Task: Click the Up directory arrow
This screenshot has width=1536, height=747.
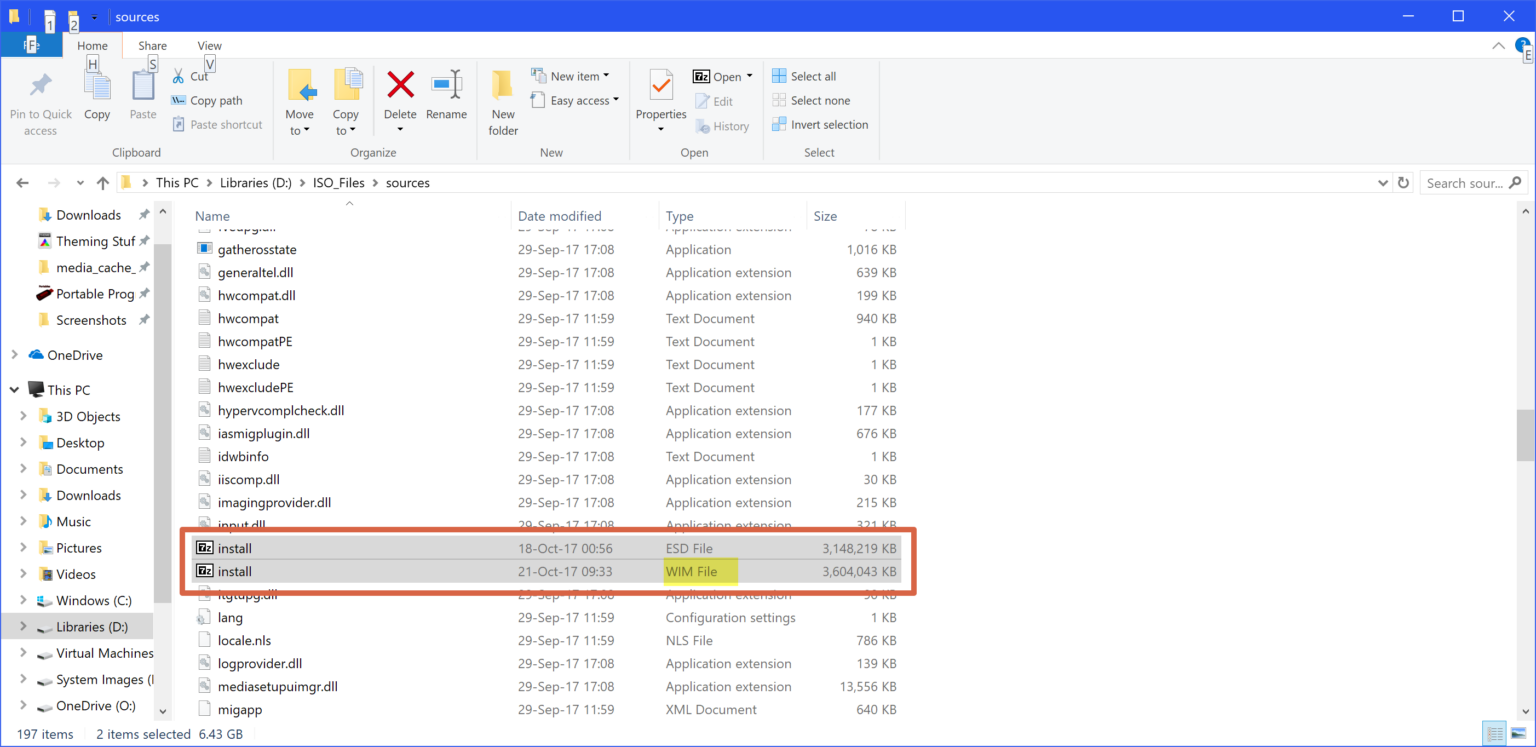Action: 102,183
